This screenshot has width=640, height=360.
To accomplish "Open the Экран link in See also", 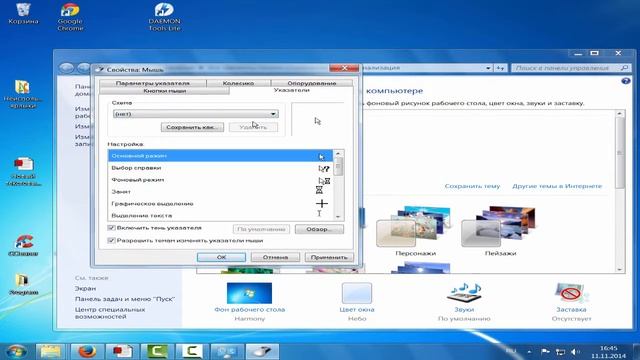I will pyautogui.click(x=85, y=288).
